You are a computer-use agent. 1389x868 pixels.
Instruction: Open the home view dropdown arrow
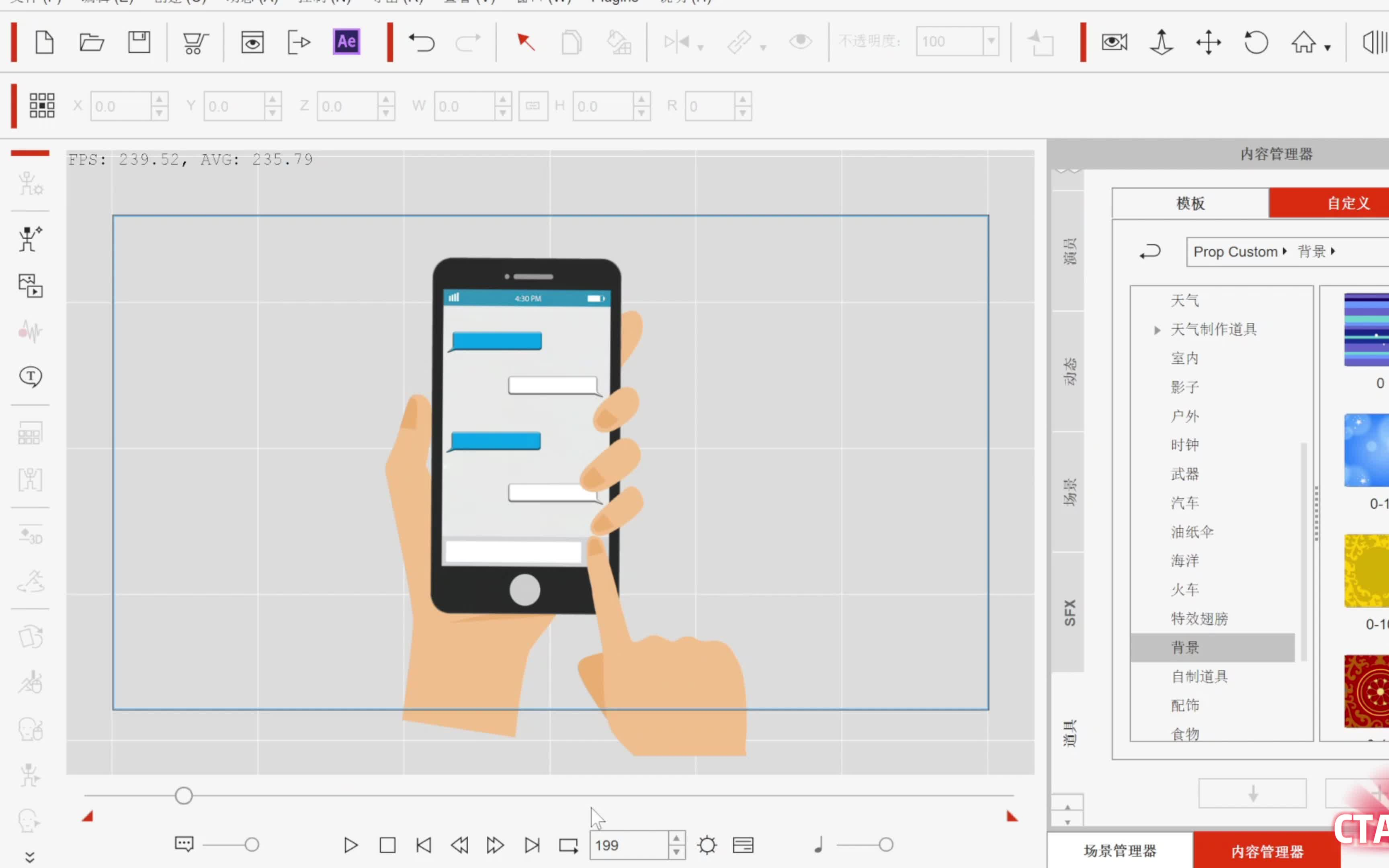pos(1328,48)
